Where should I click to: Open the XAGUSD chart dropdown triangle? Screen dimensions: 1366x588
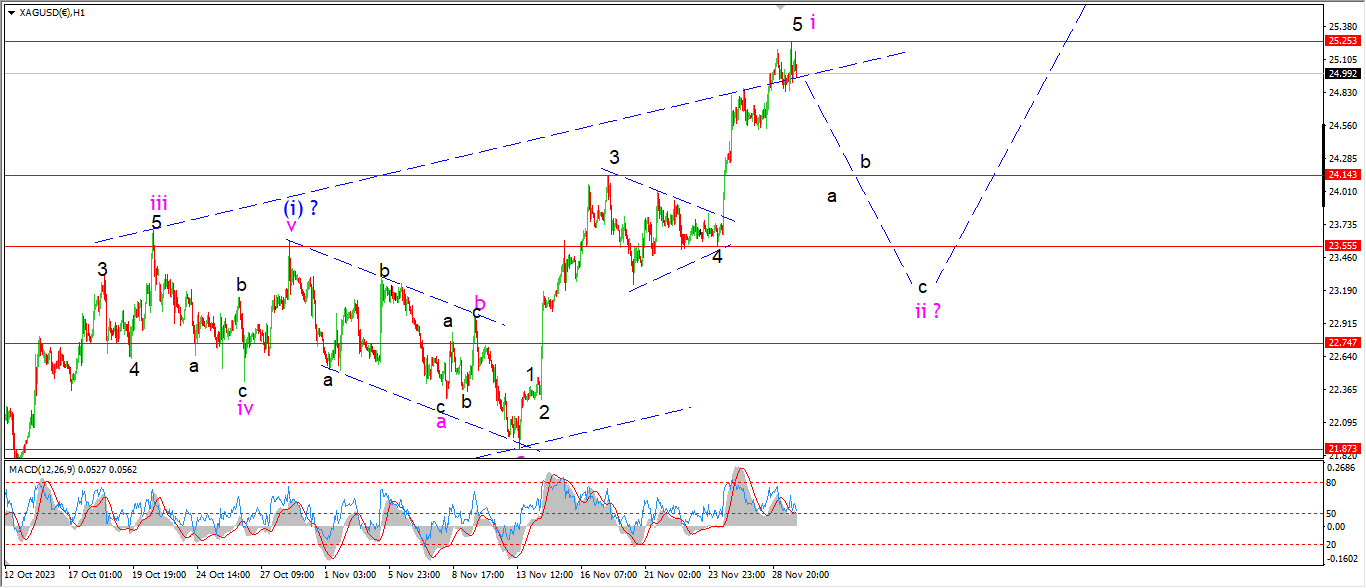(10, 13)
